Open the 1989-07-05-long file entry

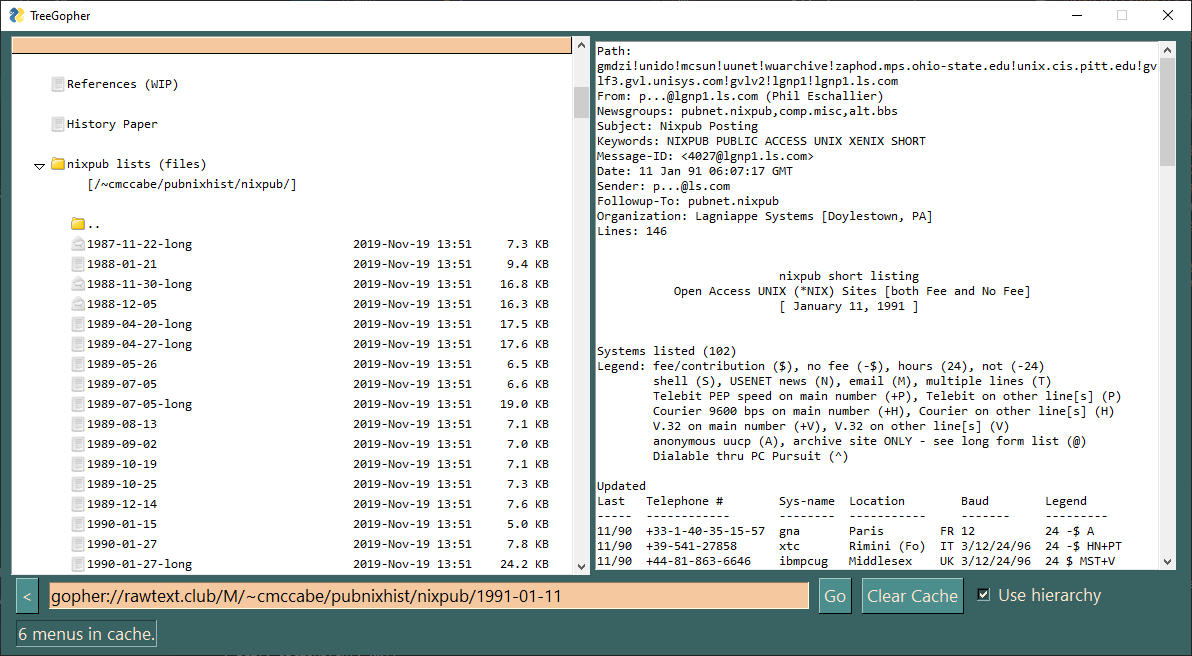[139, 404]
